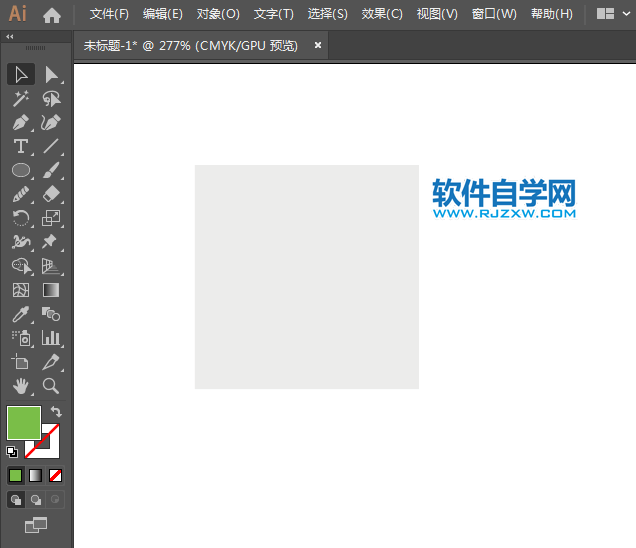Choose the Column Graph tool

(x=51, y=338)
